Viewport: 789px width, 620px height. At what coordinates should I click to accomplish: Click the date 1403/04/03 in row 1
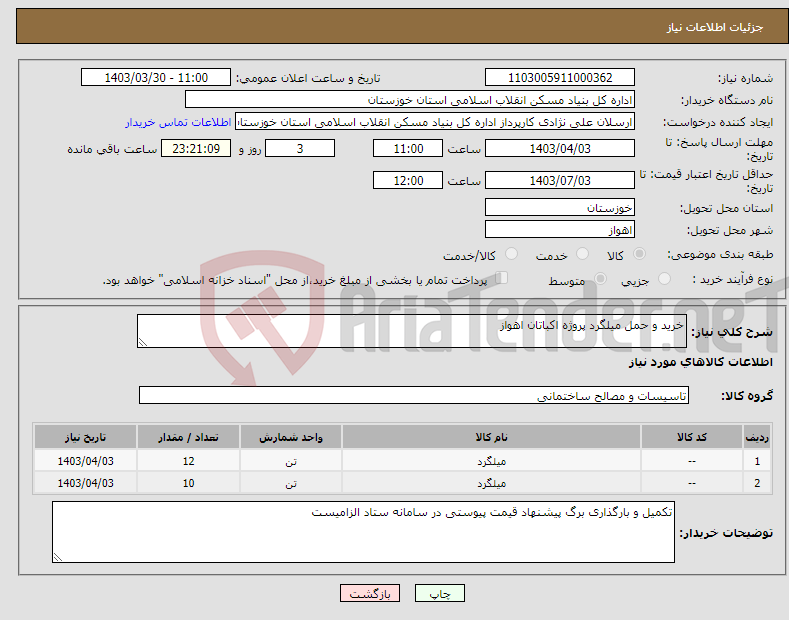(86, 461)
